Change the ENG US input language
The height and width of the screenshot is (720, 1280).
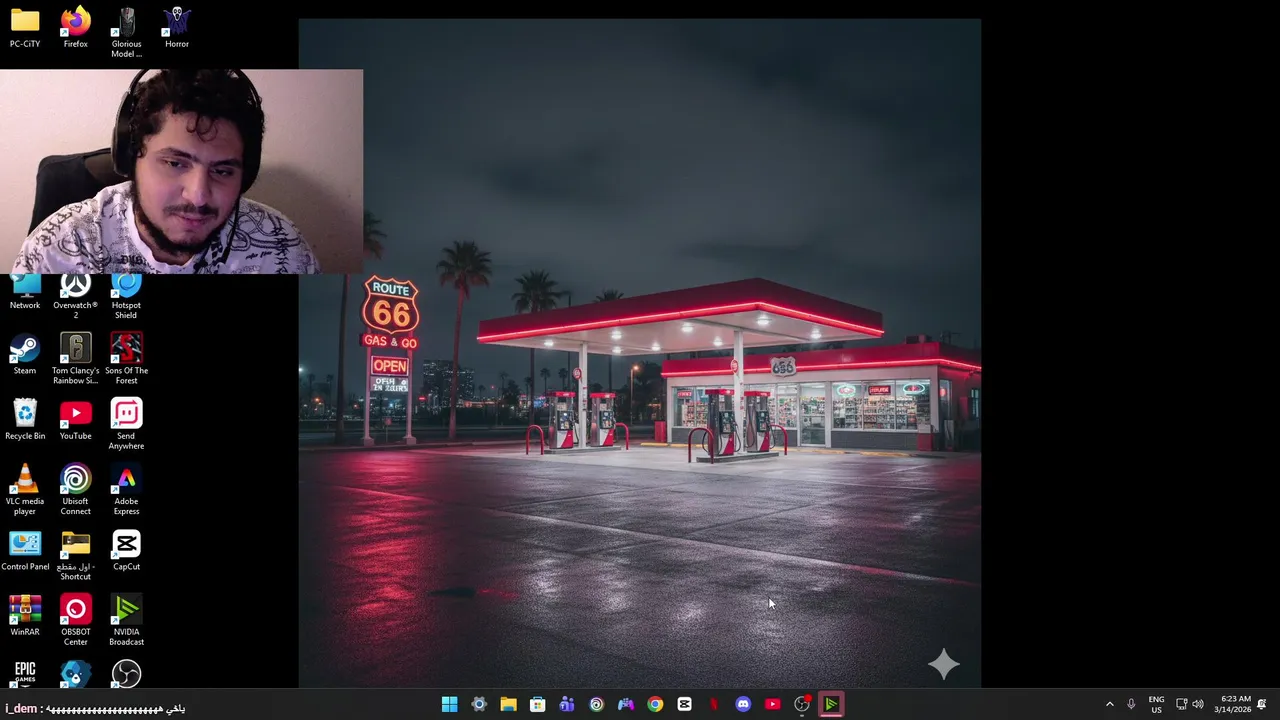(1156, 704)
